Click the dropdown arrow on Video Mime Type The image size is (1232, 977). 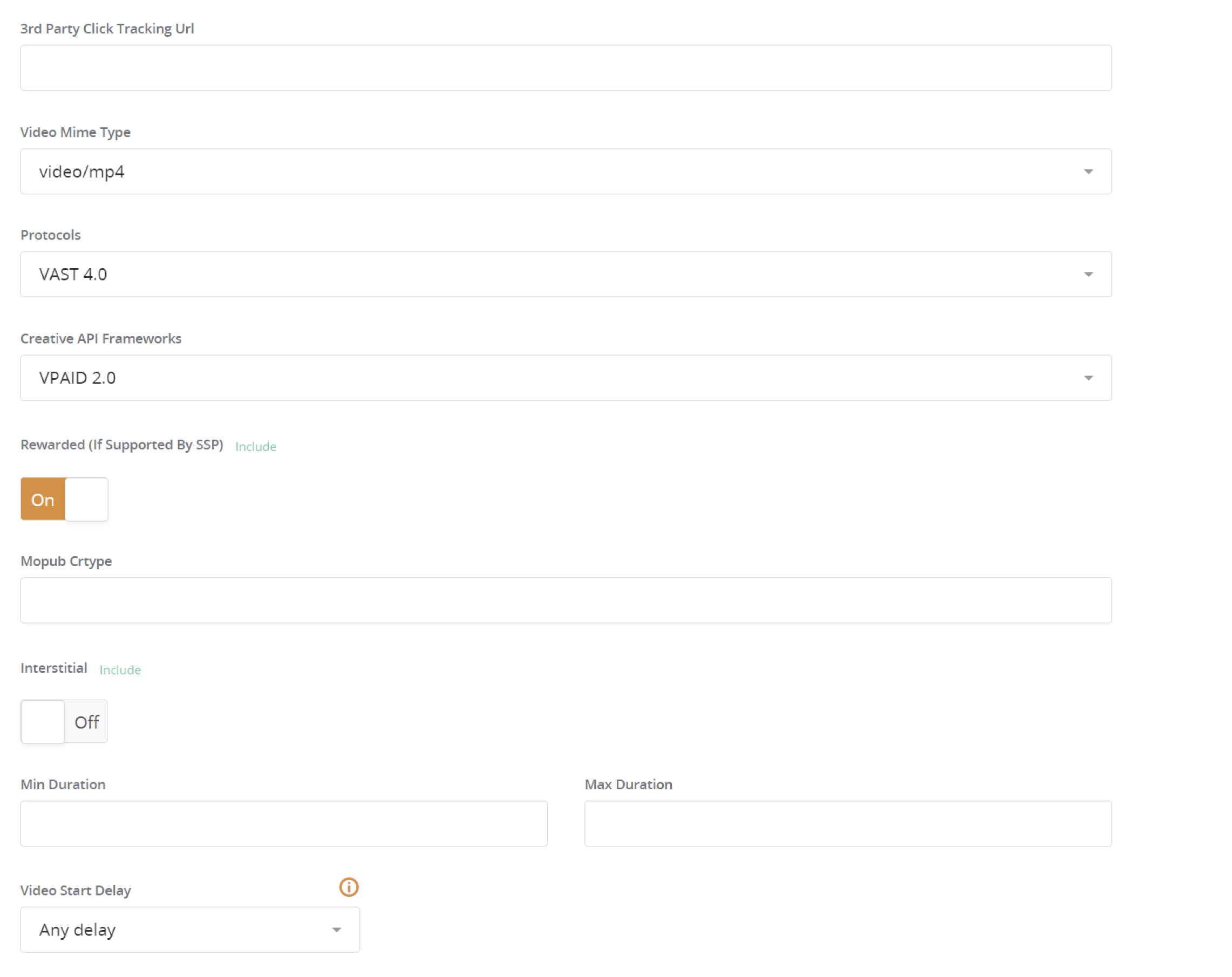pos(1088,171)
